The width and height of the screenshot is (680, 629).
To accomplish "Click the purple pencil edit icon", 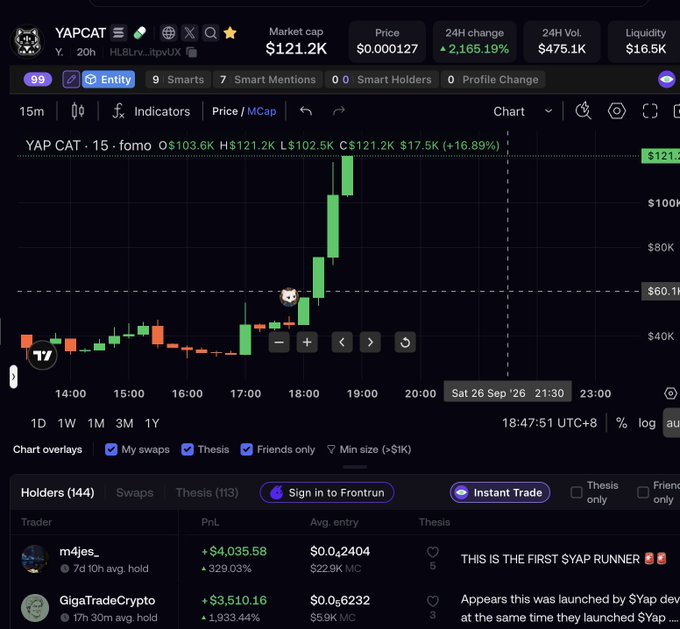I will coord(71,79).
